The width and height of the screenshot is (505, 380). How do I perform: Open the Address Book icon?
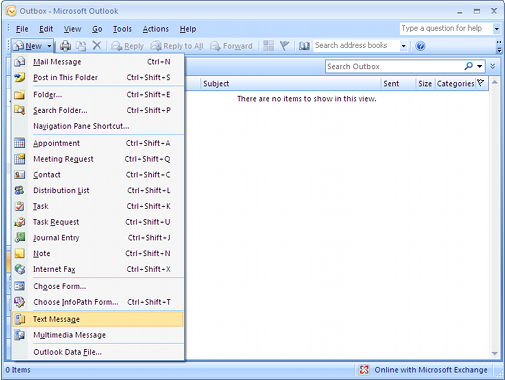[x=304, y=46]
